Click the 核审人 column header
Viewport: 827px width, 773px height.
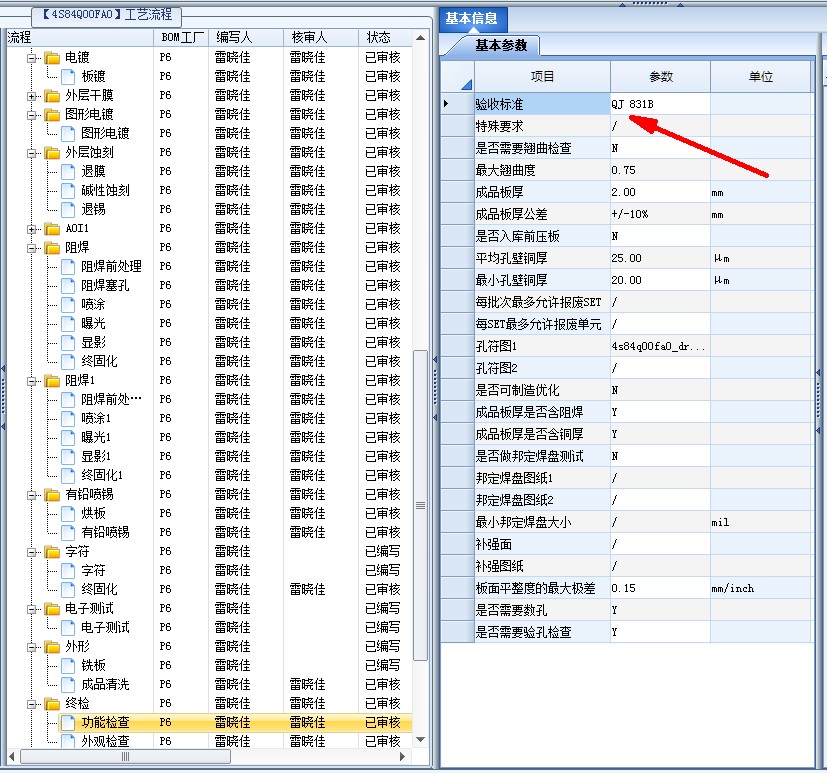321,37
